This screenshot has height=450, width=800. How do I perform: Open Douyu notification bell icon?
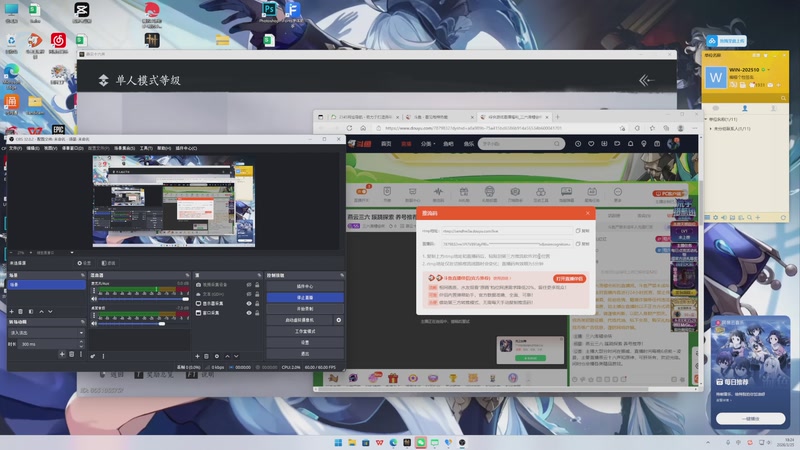pos(631,144)
